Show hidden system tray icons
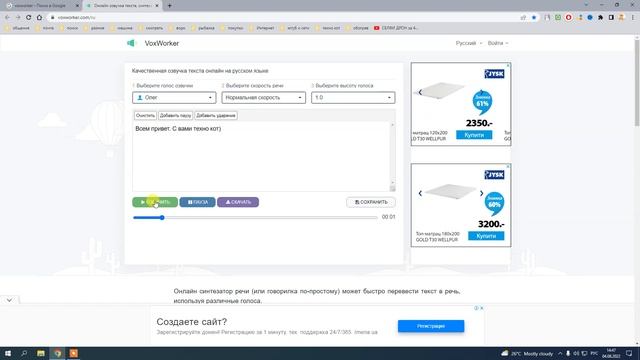This screenshot has height=360, width=640. pyautogui.click(x=560, y=353)
